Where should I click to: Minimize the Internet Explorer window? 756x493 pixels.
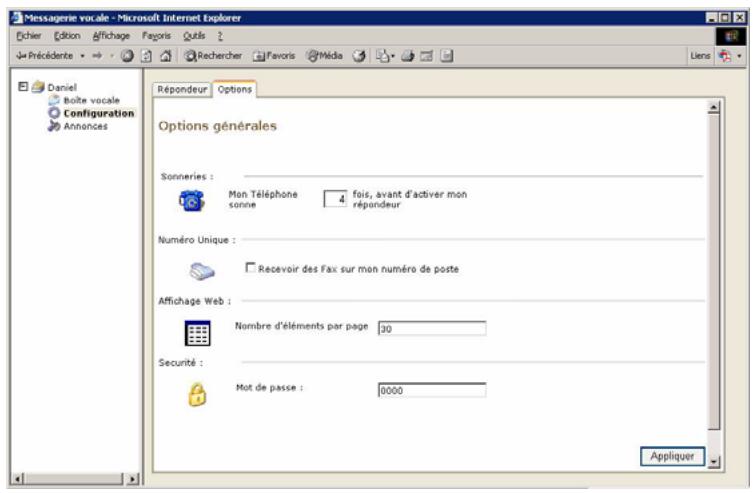click(x=711, y=18)
